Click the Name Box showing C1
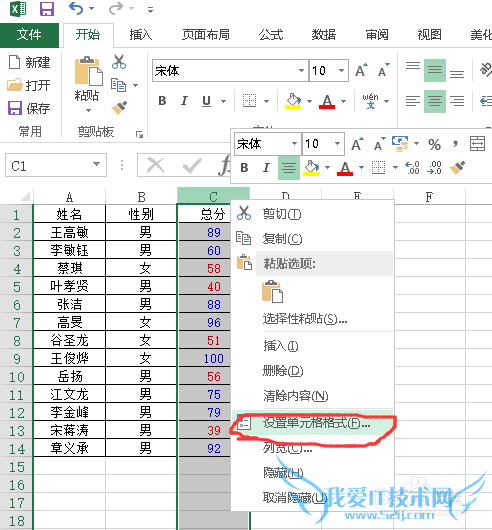492x530 pixels. (56, 165)
